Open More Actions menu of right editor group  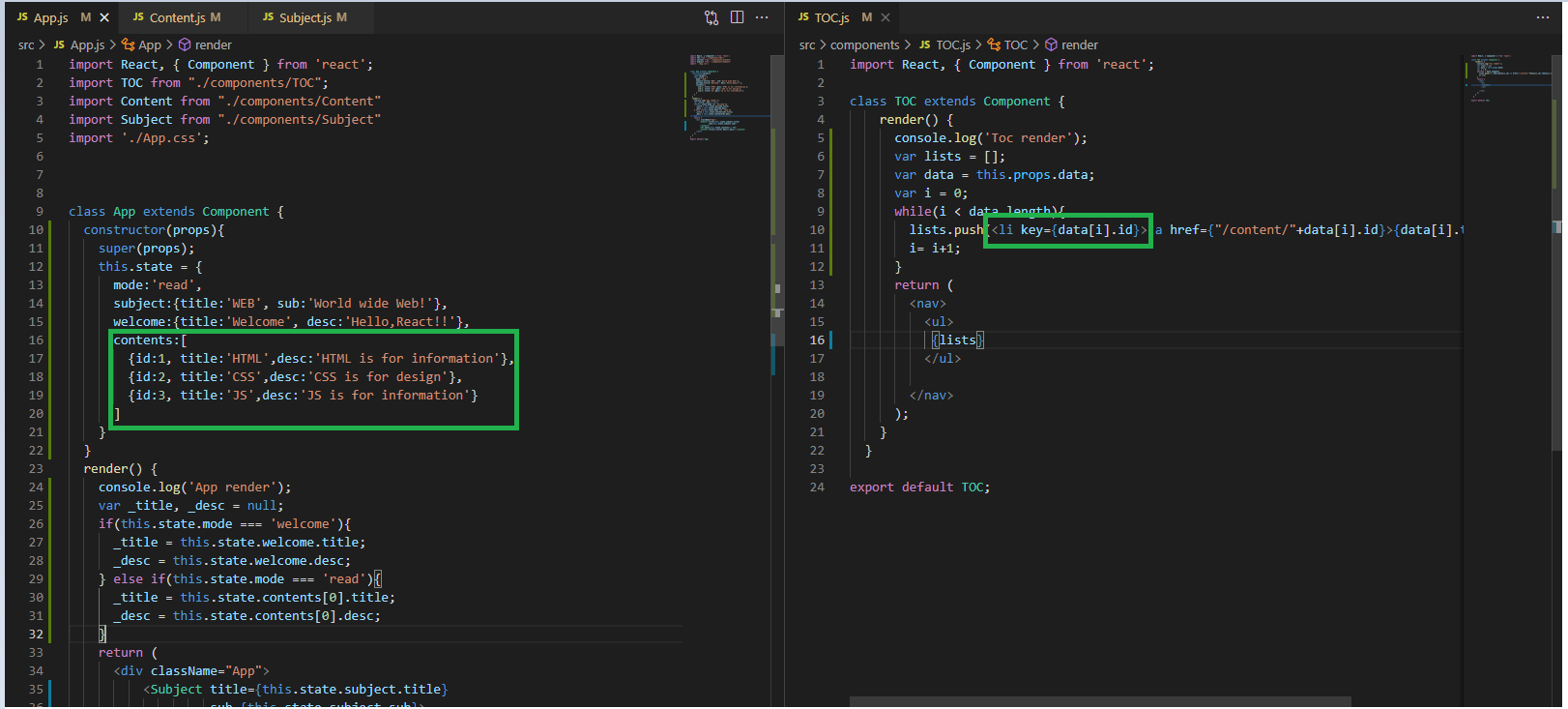coord(1543,17)
